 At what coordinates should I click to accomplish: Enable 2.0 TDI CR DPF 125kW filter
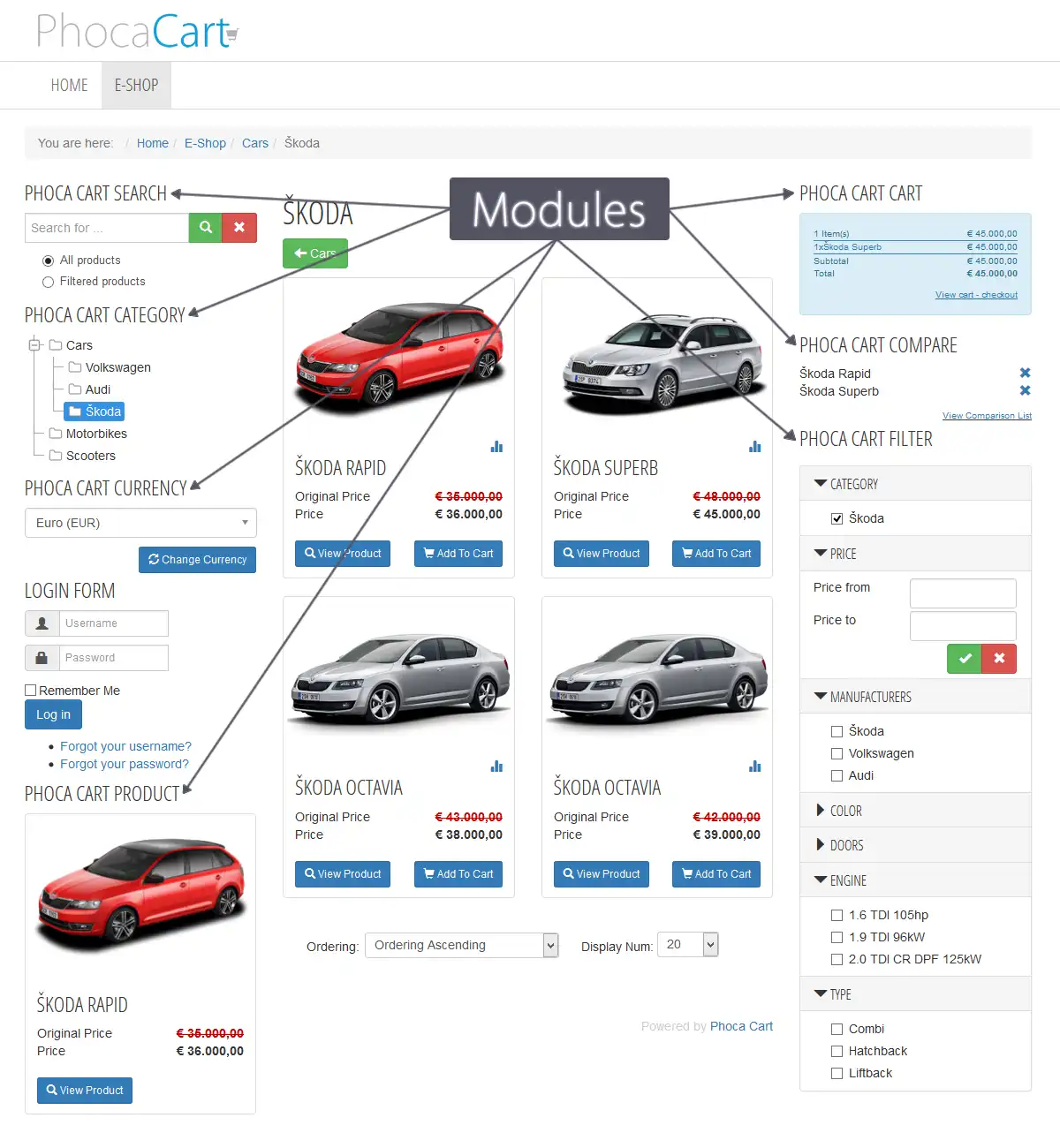[x=837, y=960]
